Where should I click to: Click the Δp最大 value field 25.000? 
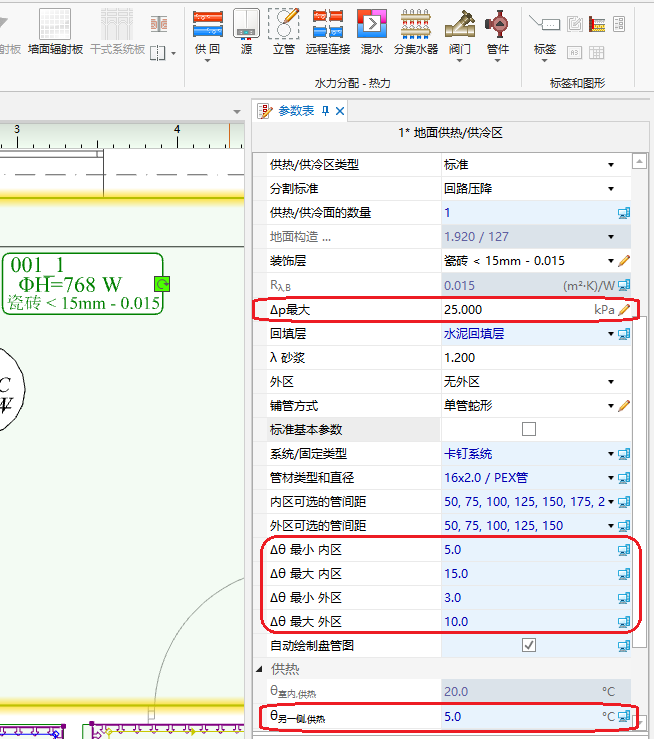(x=510, y=310)
